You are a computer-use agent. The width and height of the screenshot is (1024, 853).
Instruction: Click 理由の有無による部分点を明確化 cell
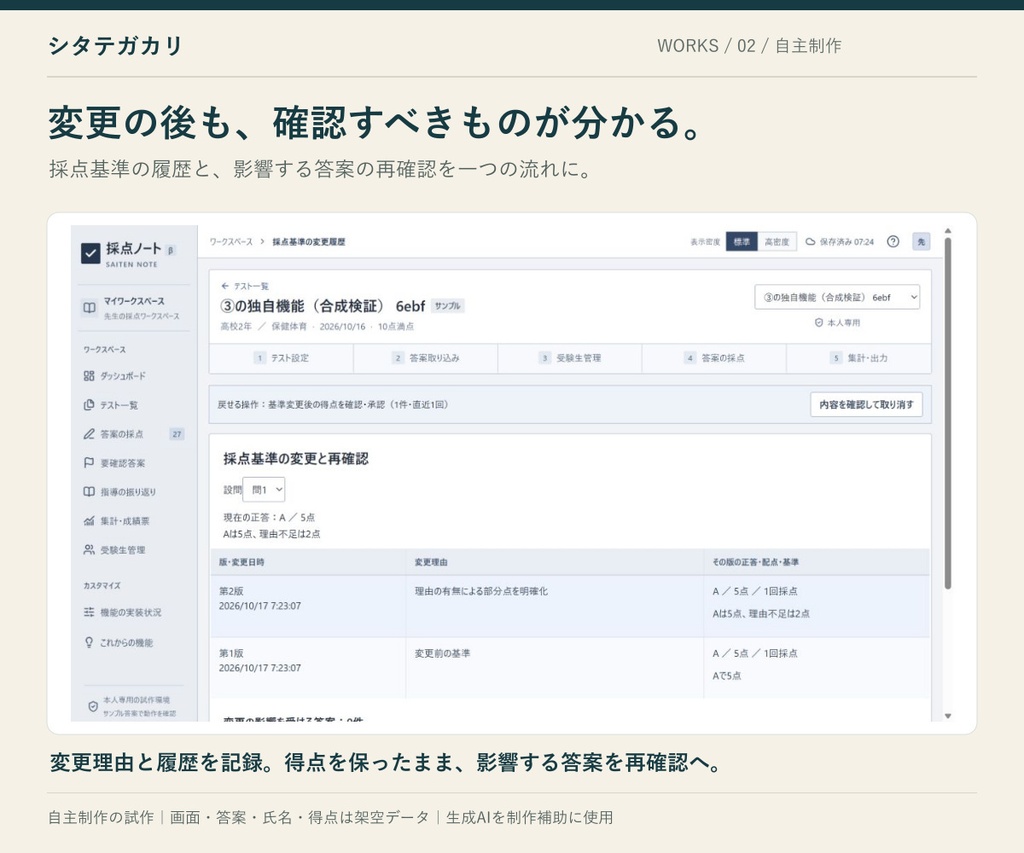tap(481, 591)
